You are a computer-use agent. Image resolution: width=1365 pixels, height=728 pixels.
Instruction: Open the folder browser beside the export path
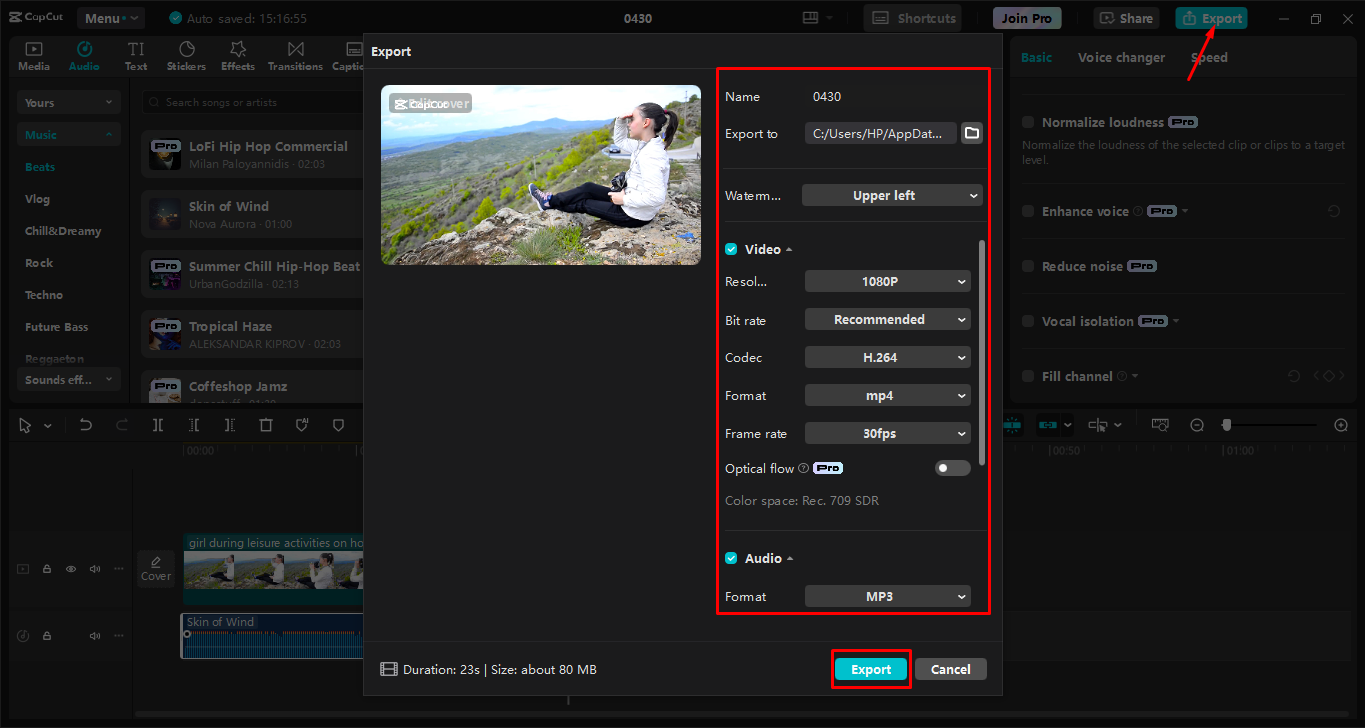[971, 131]
